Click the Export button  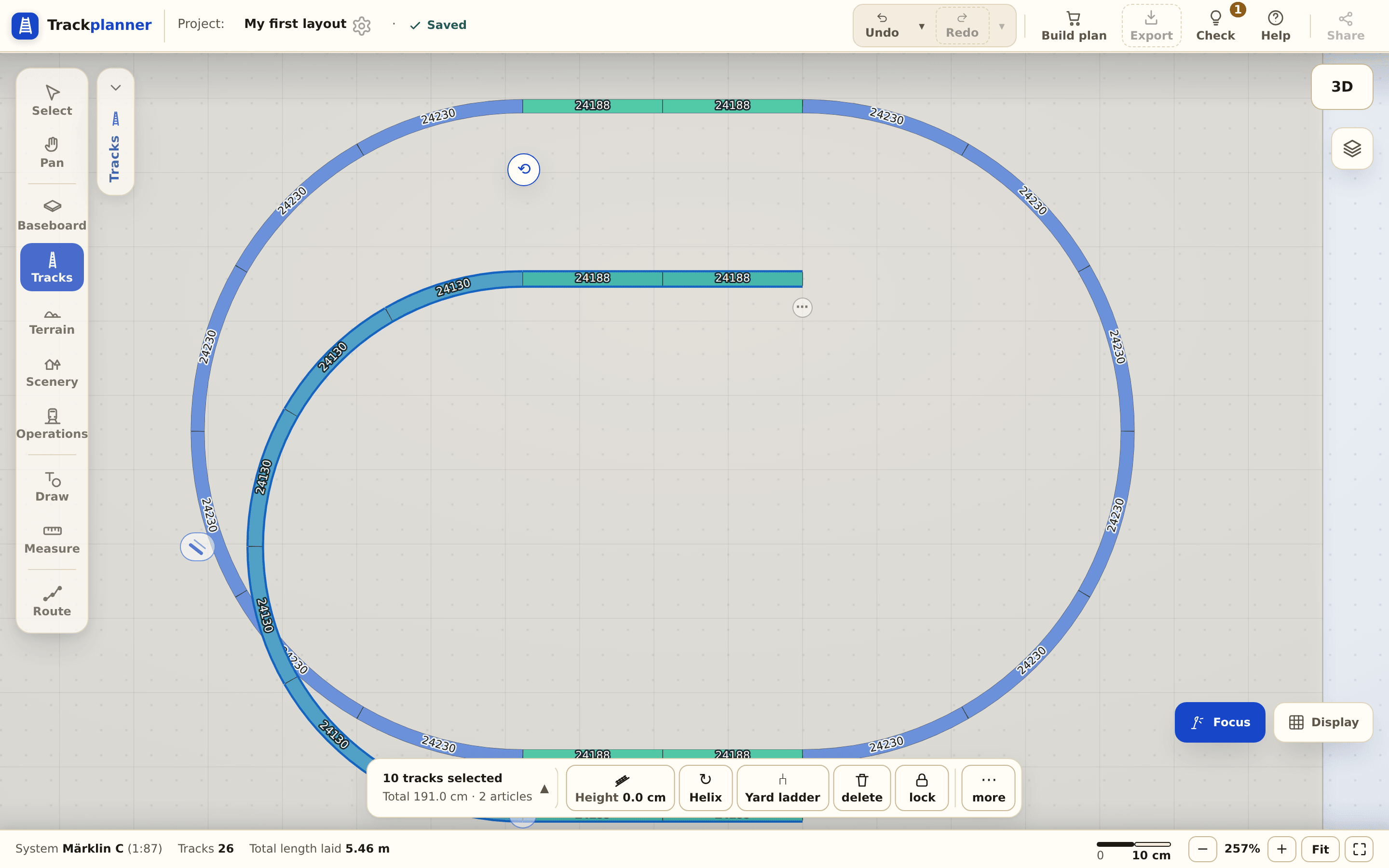(1151, 26)
